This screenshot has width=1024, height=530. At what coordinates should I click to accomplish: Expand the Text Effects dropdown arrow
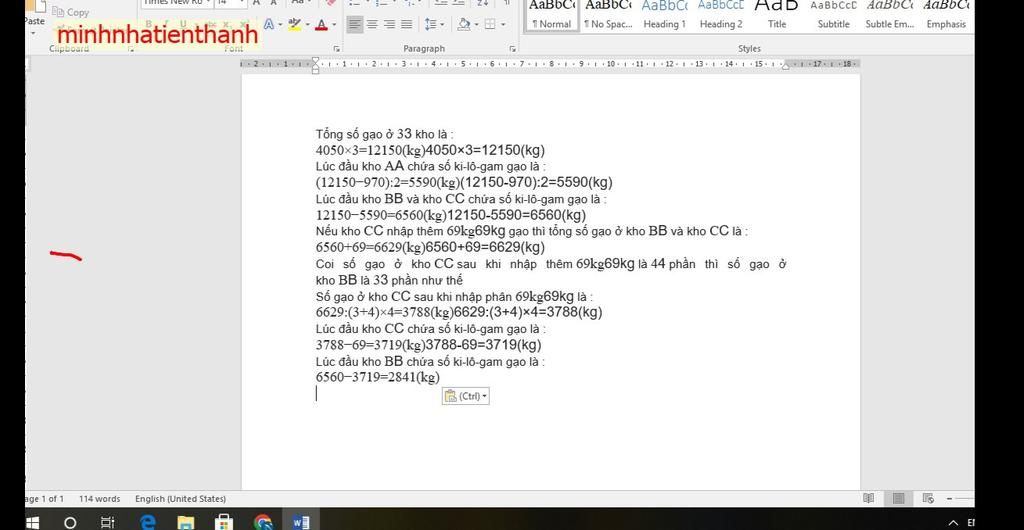[x=280, y=25]
